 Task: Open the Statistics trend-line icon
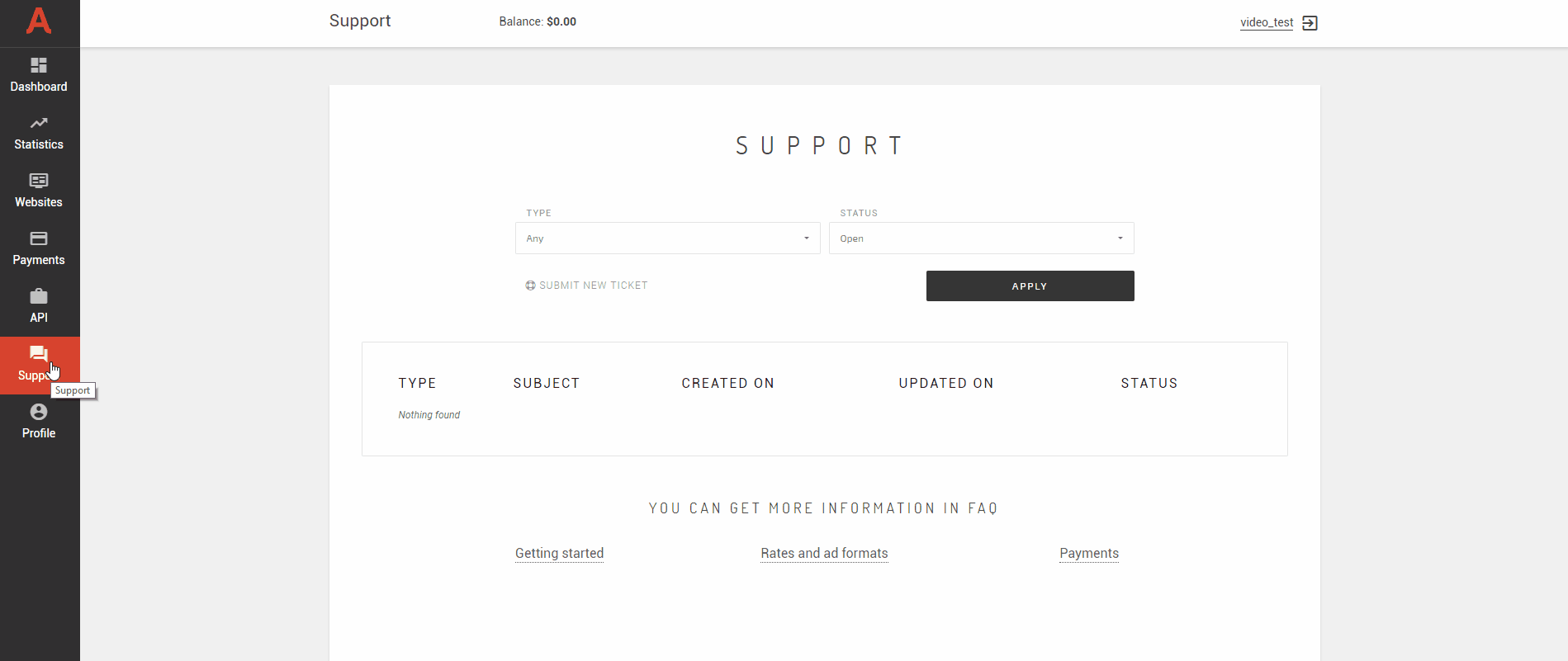pos(39,123)
